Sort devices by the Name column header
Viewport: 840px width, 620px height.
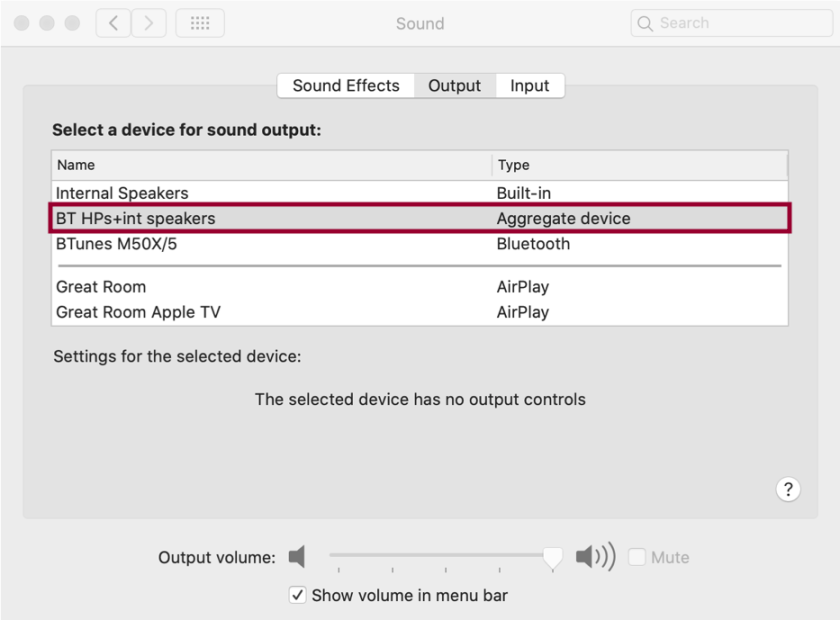click(76, 165)
